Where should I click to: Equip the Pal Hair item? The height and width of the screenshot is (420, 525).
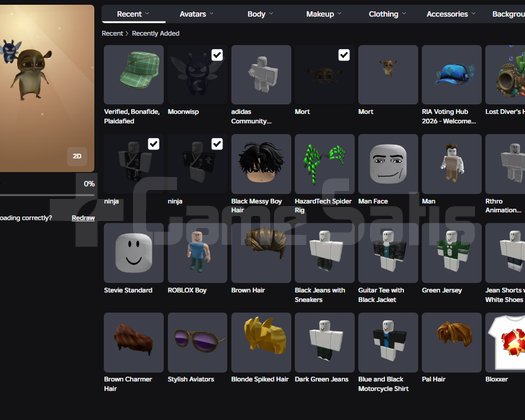tap(452, 342)
